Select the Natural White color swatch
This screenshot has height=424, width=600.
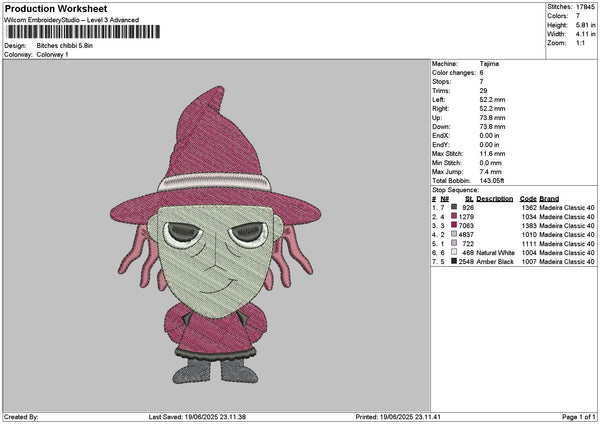click(x=454, y=252)
